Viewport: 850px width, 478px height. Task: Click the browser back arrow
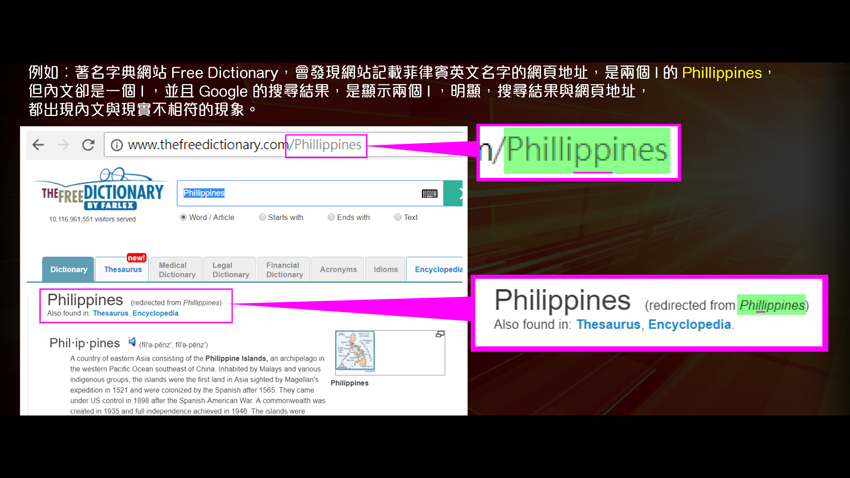click(38, 145)
